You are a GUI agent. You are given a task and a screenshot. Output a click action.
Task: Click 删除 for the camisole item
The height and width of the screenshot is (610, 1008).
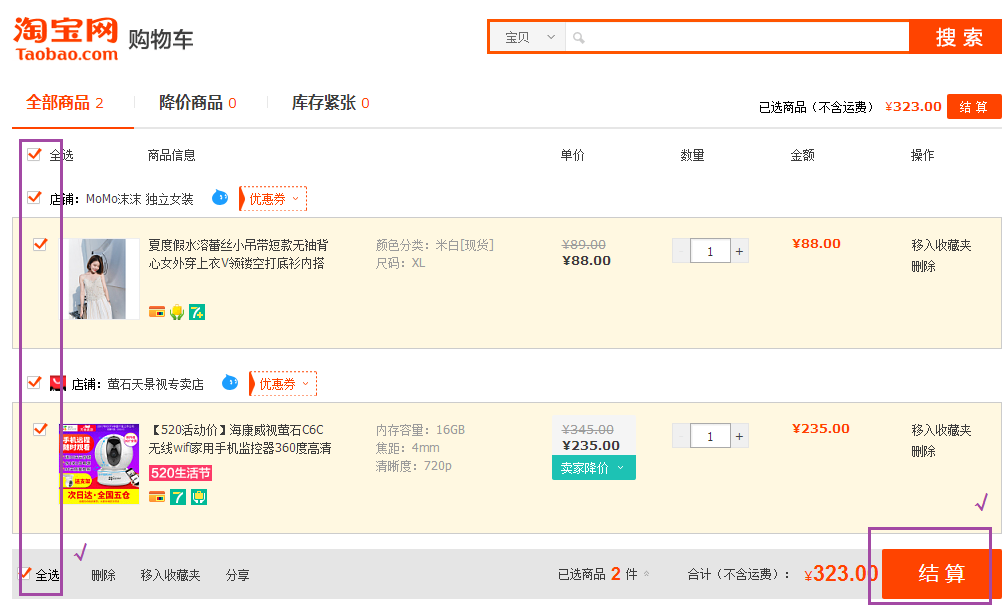point(923,266)
